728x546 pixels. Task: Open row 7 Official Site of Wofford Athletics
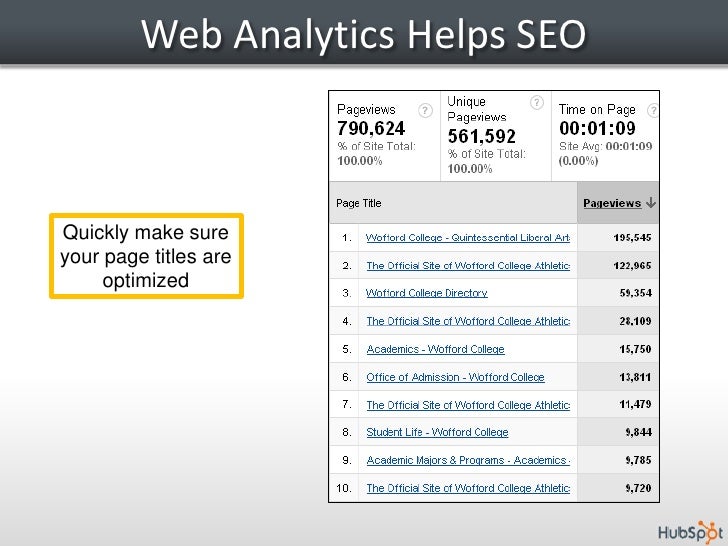(468, 405)
